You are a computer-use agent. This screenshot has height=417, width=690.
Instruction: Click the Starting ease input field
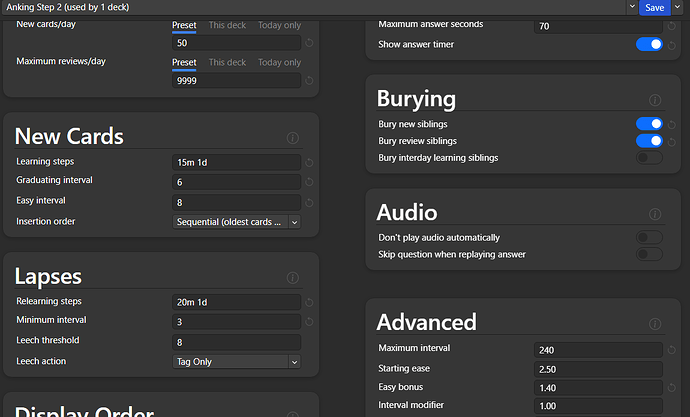(599, 370)
